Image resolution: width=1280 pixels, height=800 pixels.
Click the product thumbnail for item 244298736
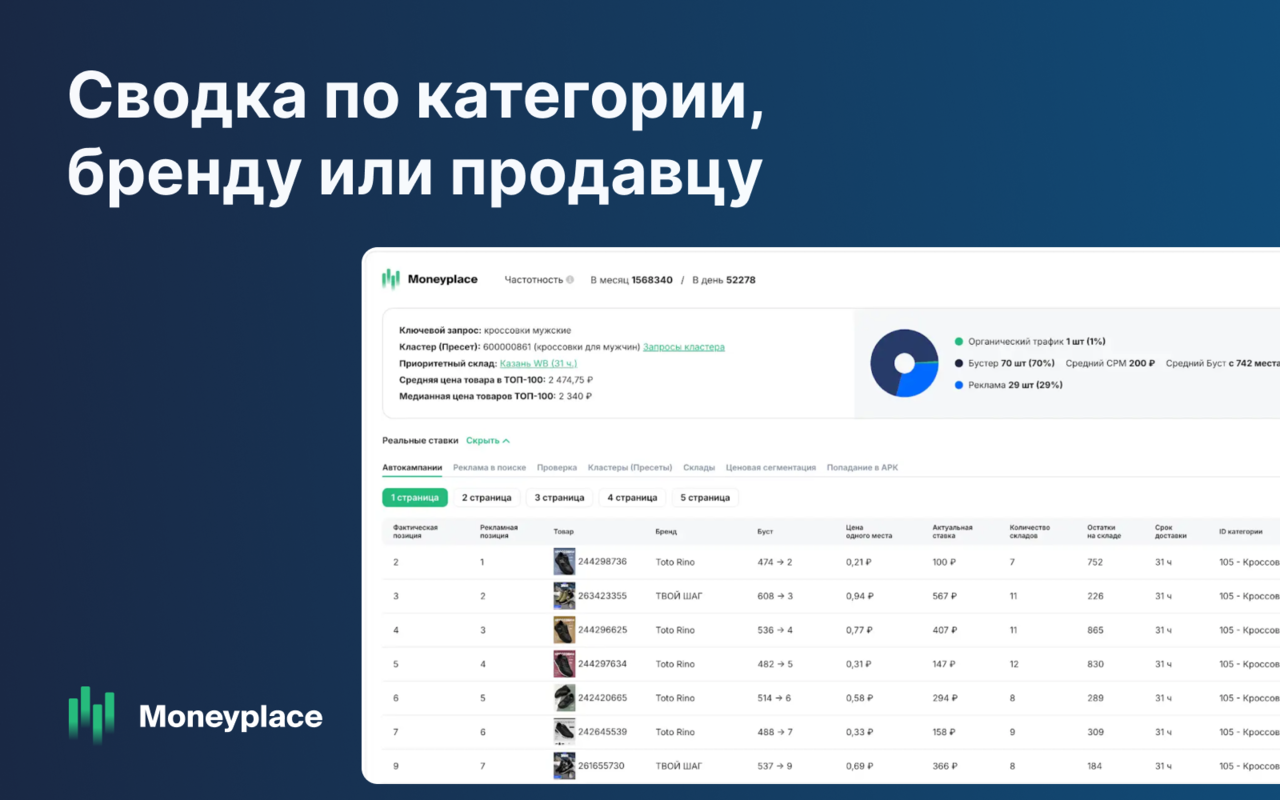(563, 561)
